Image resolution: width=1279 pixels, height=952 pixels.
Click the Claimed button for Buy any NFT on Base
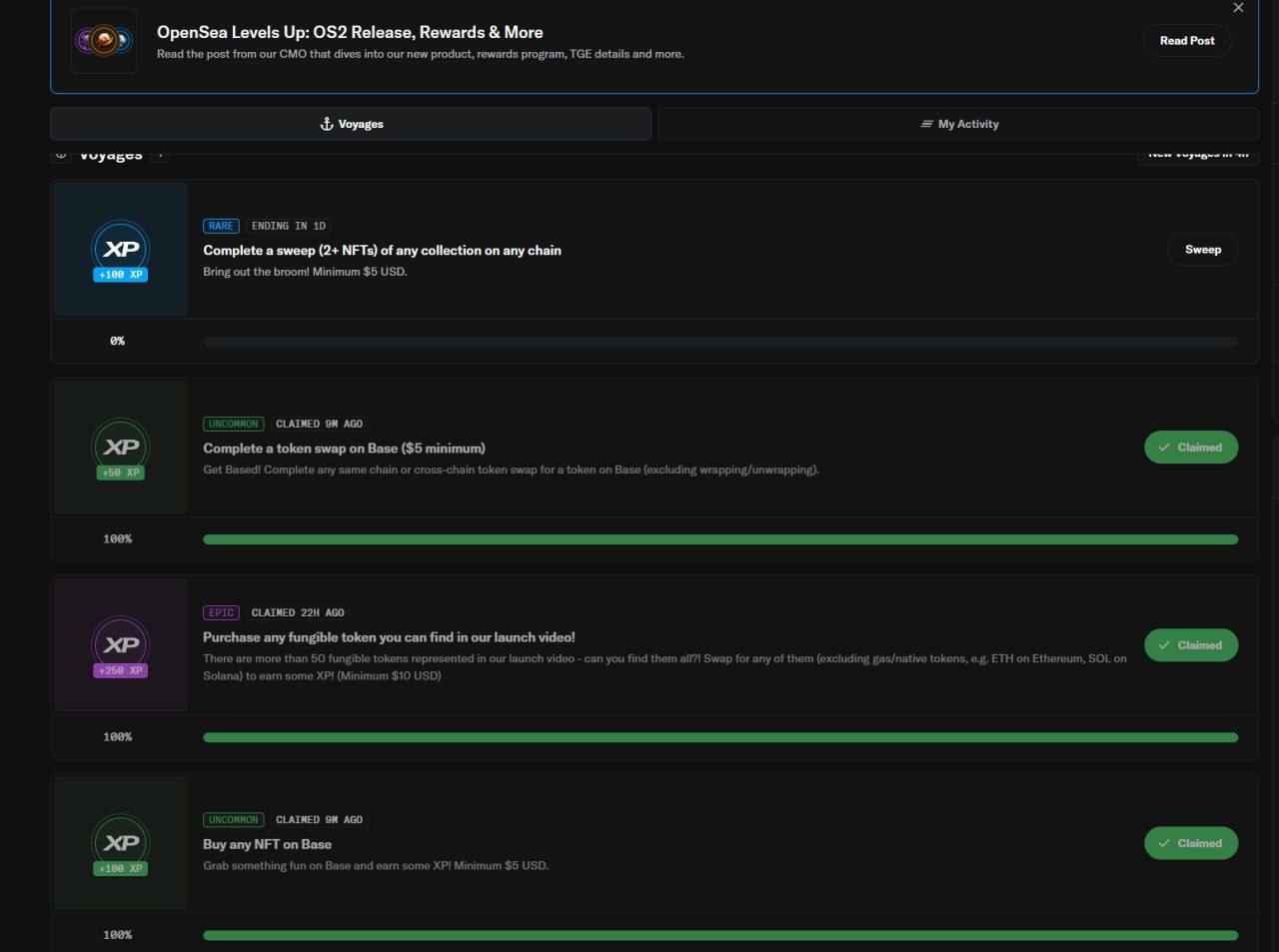1191,843
